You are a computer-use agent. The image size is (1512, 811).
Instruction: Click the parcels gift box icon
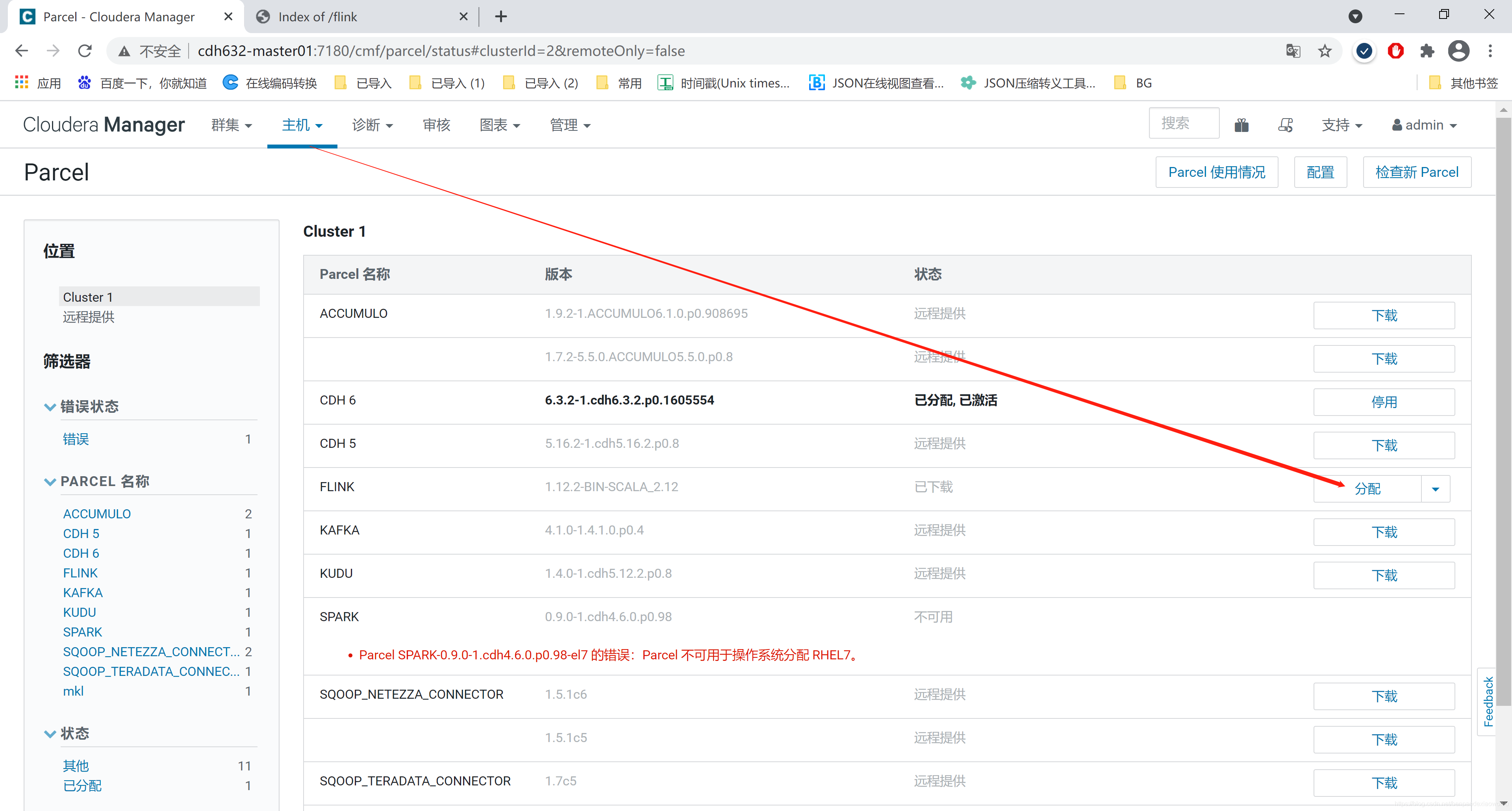pyautogui.click(x=1241, y=125)
